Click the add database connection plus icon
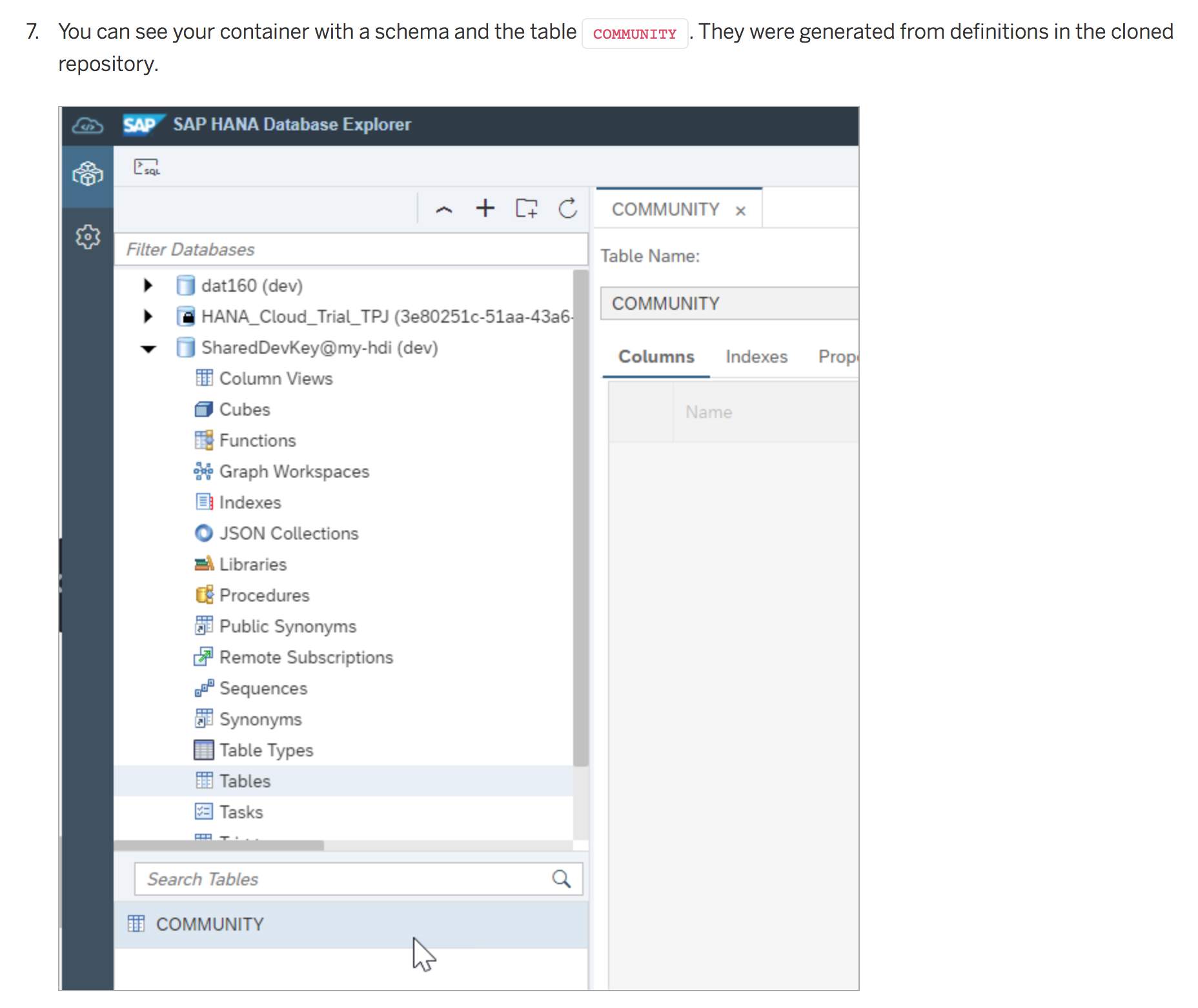The image size is (1198, 1008). click(485, 208)
